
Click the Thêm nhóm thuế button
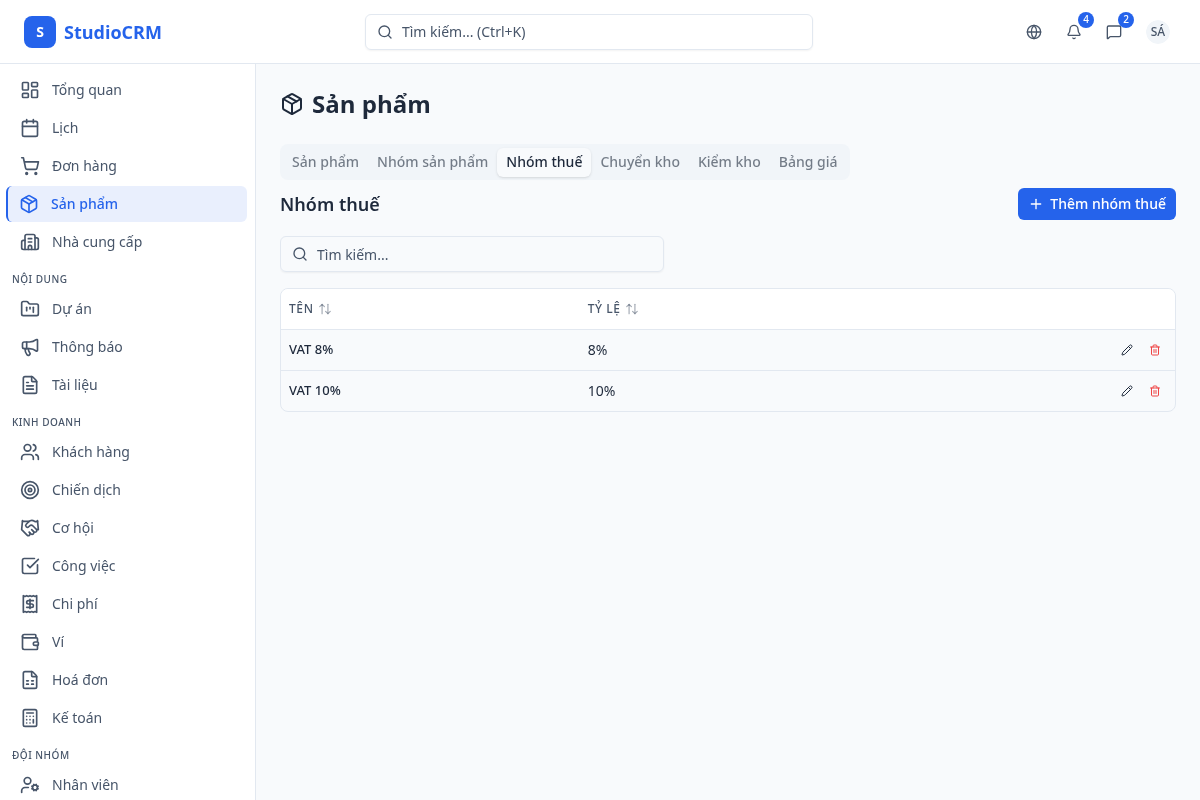pyautogui.click(x=1097, y=204)
